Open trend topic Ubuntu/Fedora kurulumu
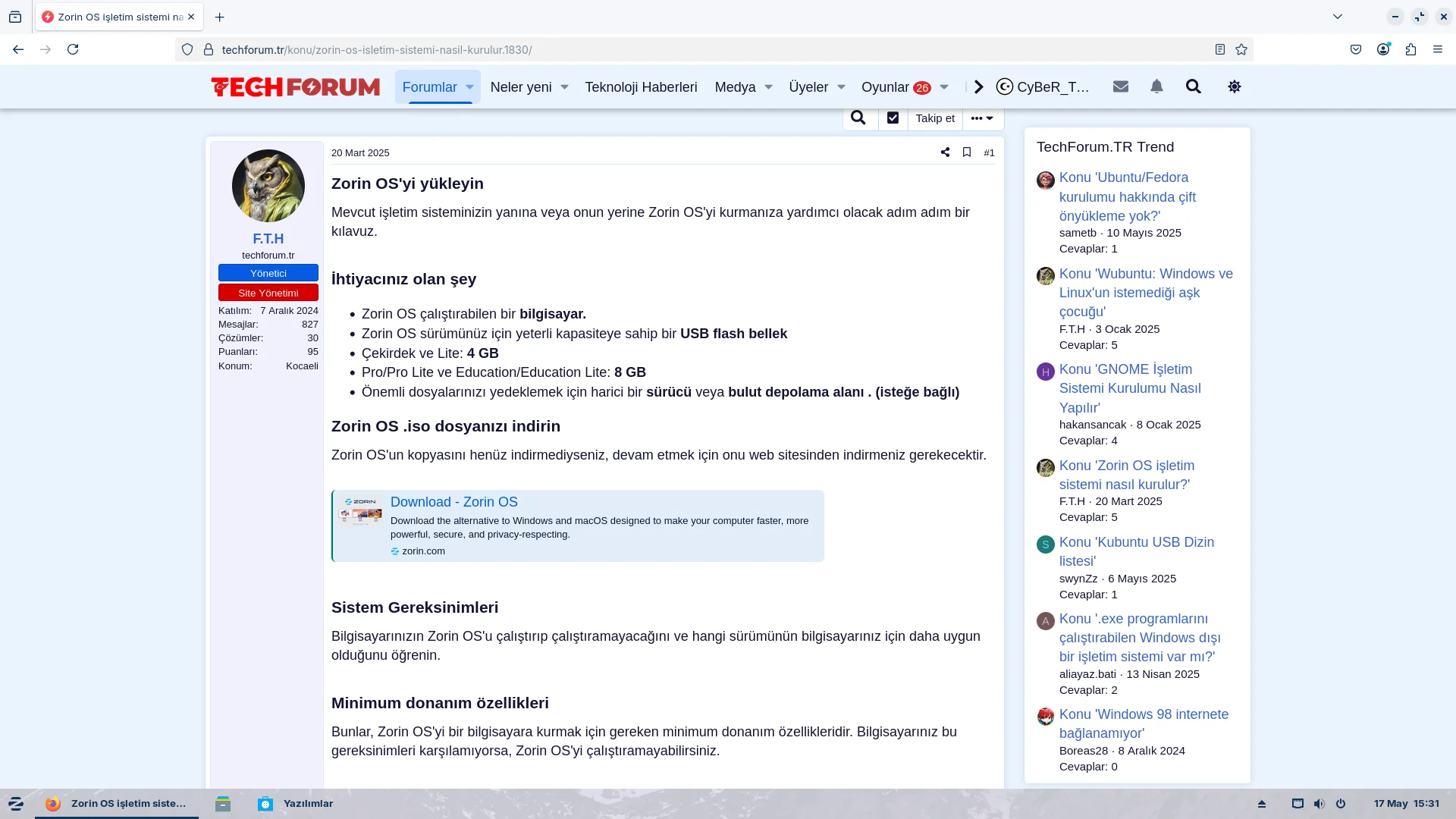Screen dimensions: 1456x819 pos(1127,196)
